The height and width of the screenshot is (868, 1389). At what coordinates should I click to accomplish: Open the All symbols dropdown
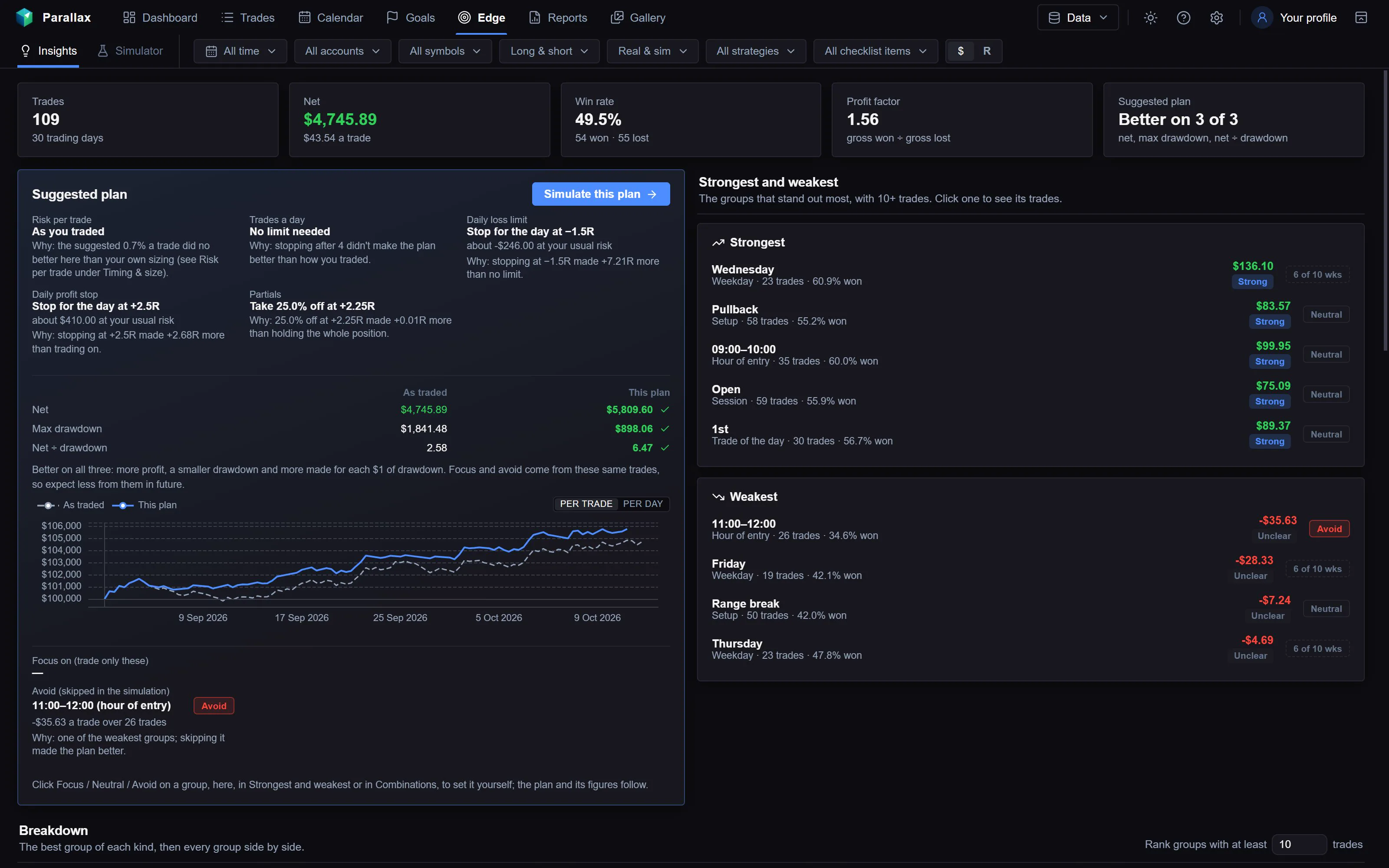[x=445, y=51]
